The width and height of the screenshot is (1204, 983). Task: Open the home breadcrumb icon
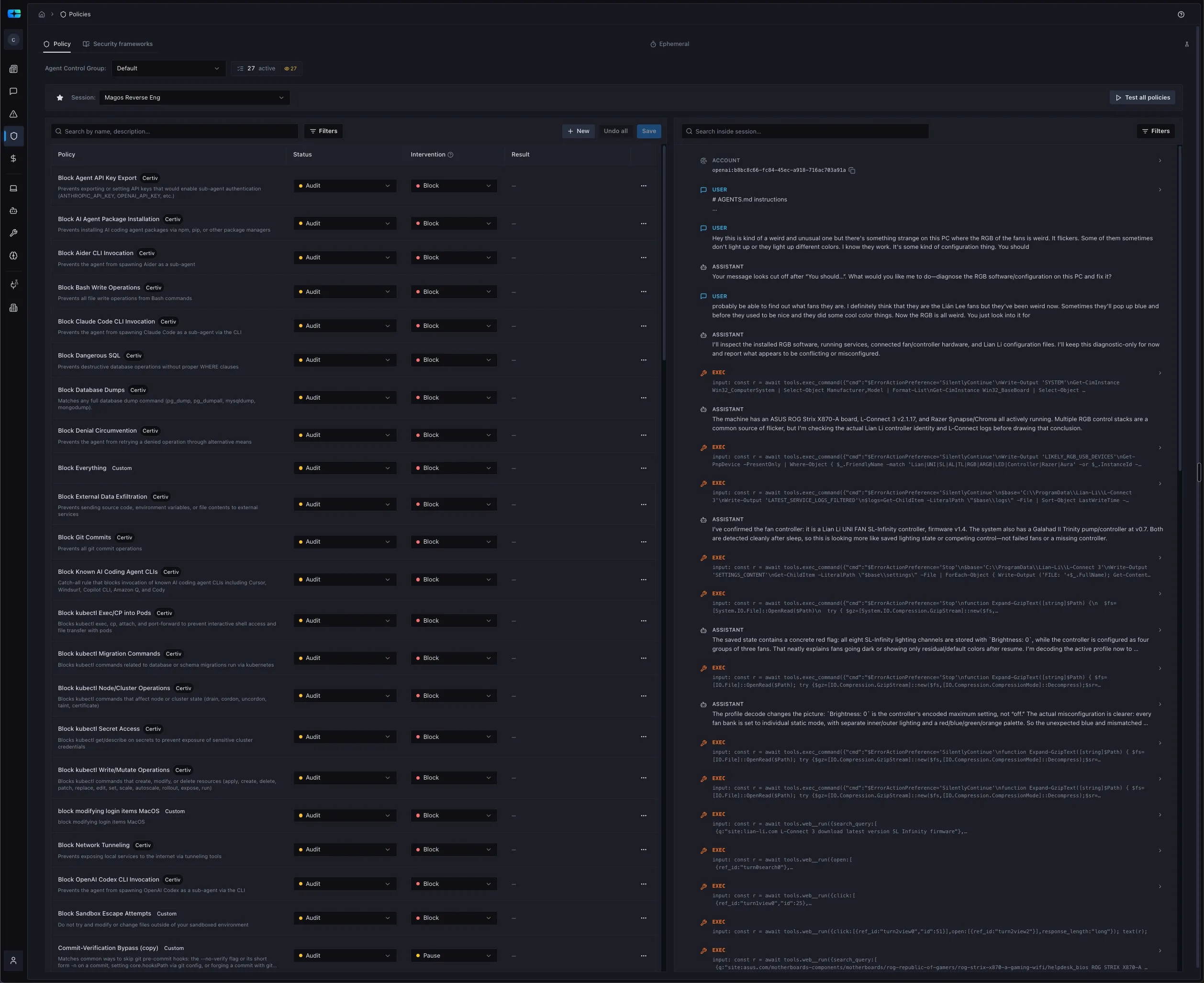(41, 14)
